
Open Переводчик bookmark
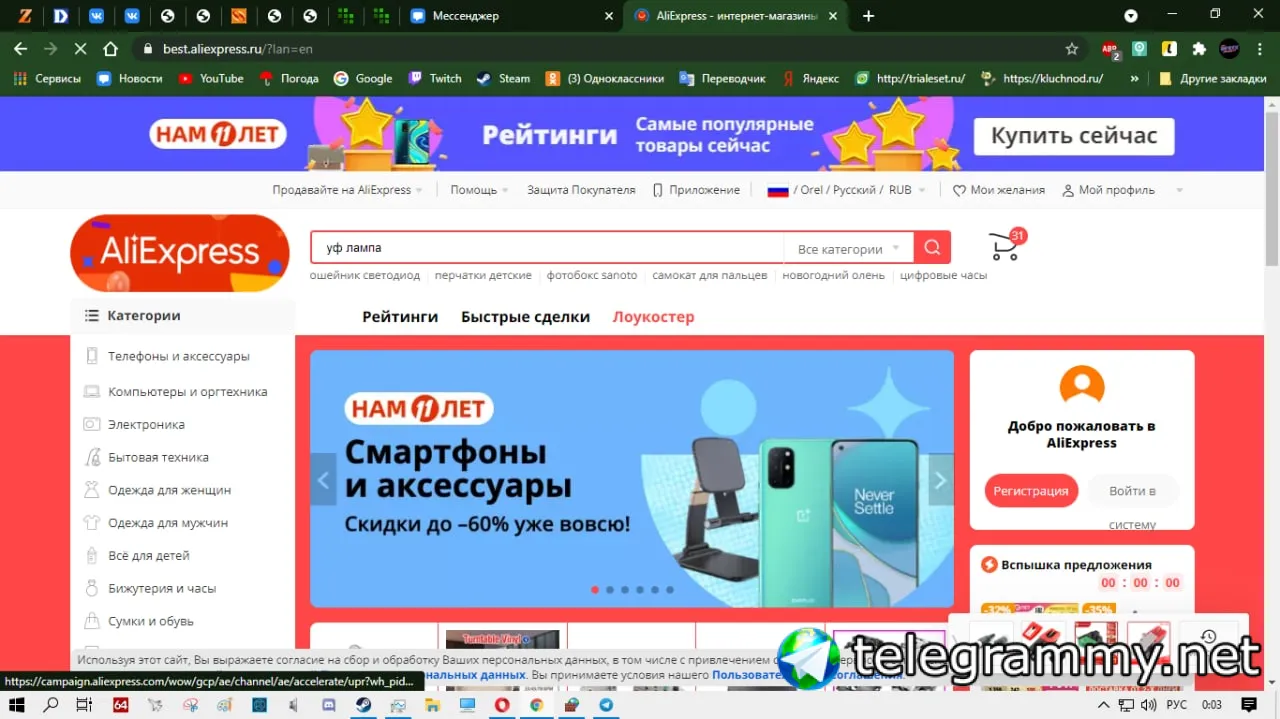pos(722,78)
